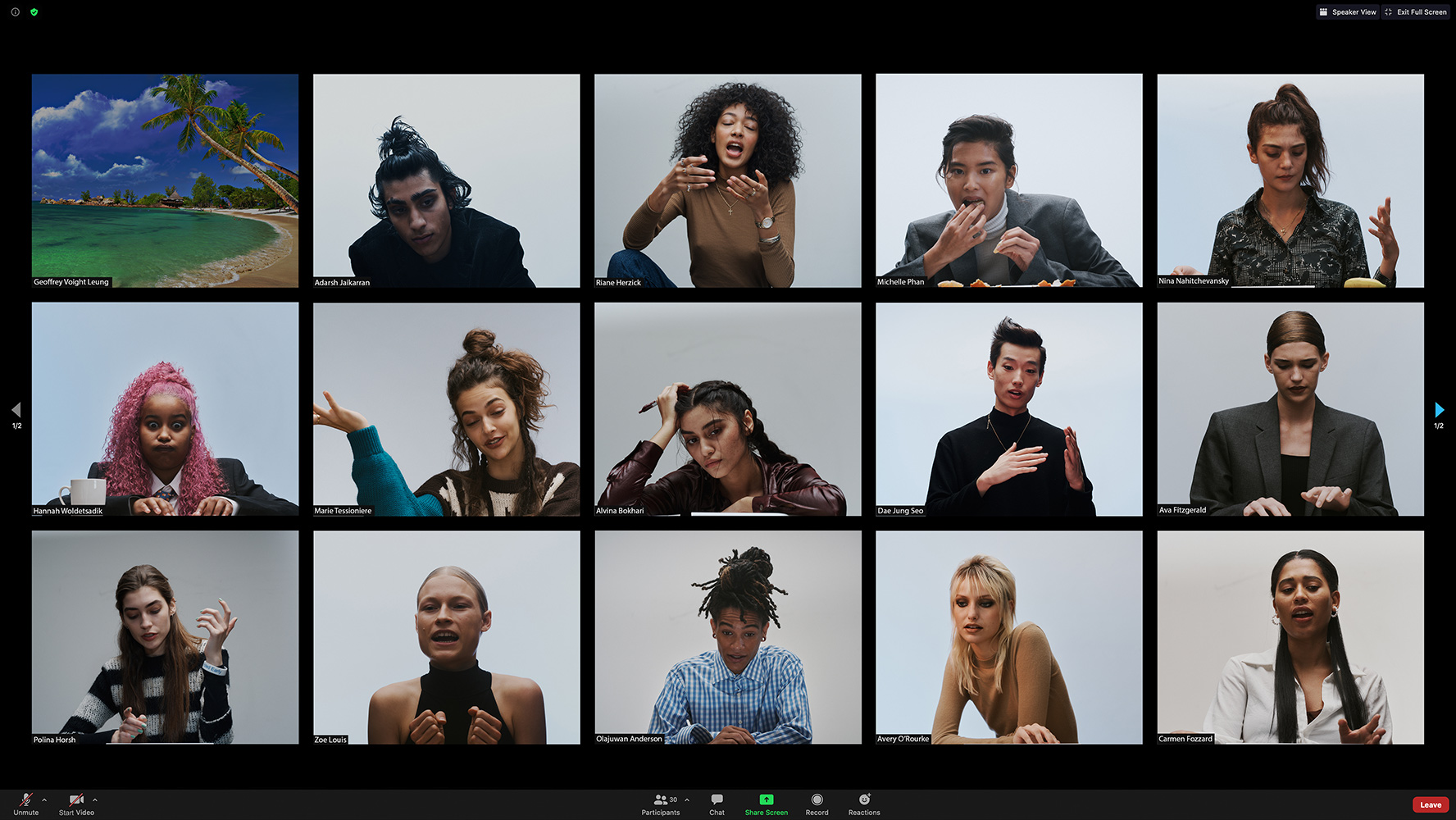Exit Full Screen mode

tap(1416, 12)
